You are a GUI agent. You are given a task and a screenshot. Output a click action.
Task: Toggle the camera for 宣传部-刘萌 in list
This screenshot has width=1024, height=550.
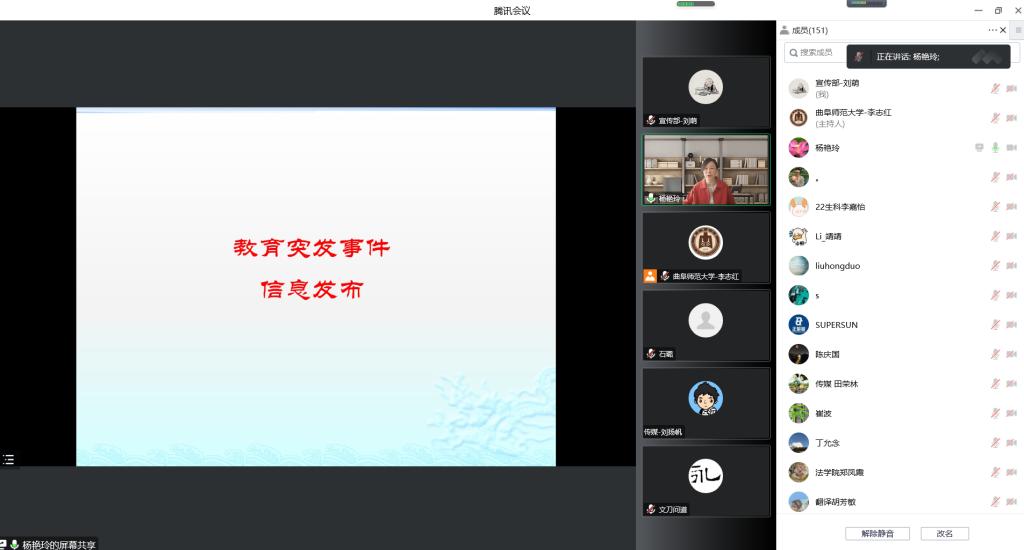1011,89
